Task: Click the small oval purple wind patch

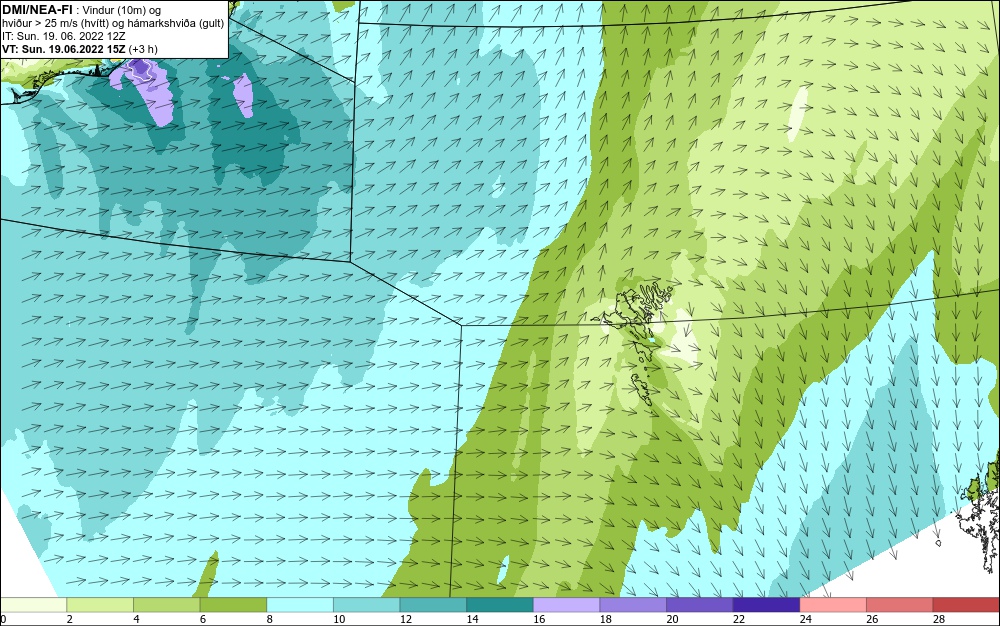Action: 243,96
